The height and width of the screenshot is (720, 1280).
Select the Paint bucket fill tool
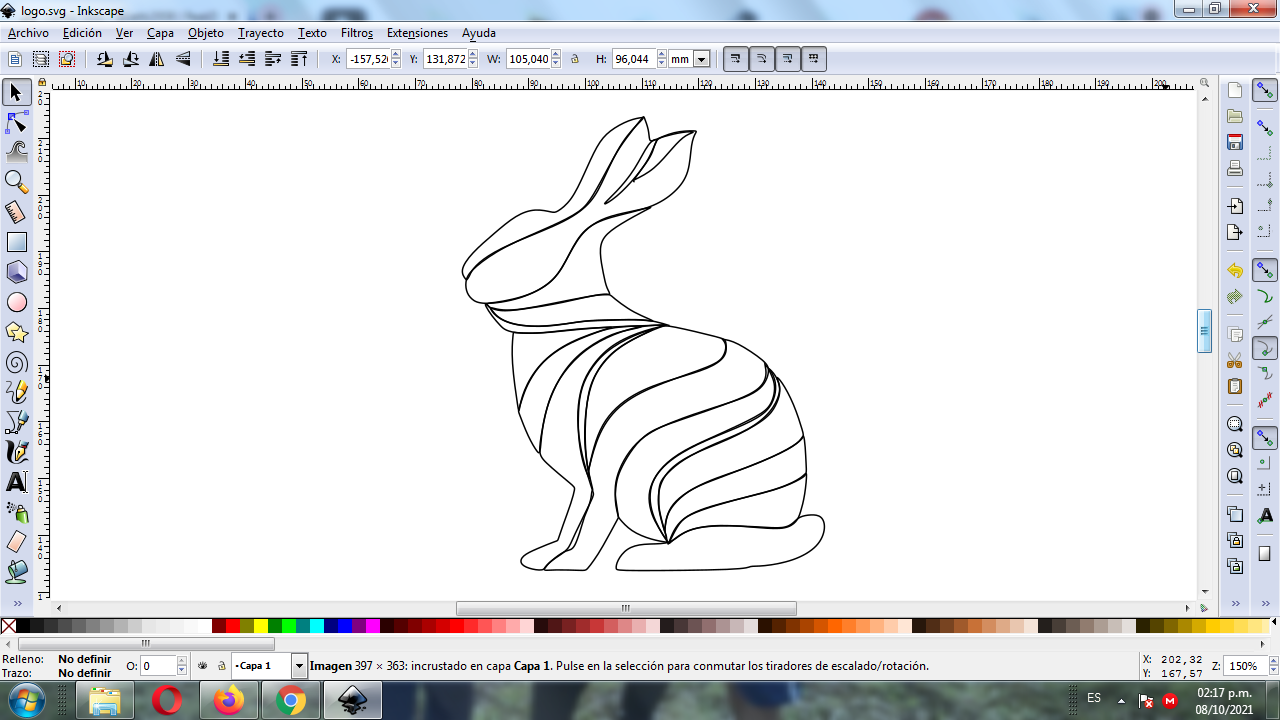tap(16, 572)
